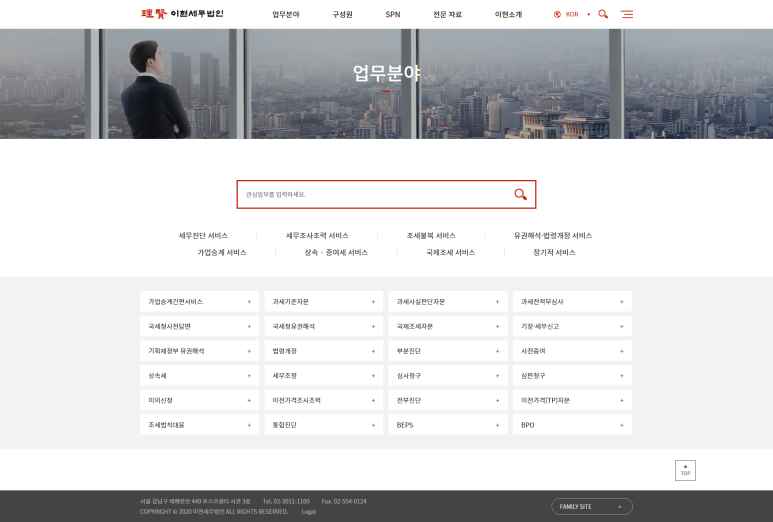Click plus icon on 기장·세무신고 card
773x522 pixels.
point(622,326)
